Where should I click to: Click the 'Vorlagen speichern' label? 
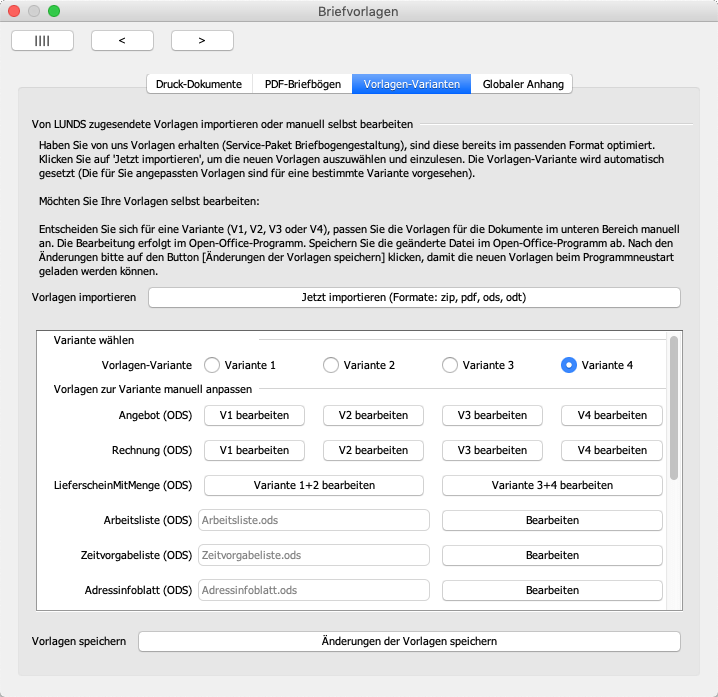pyautogui.click(x=79, y=642)
